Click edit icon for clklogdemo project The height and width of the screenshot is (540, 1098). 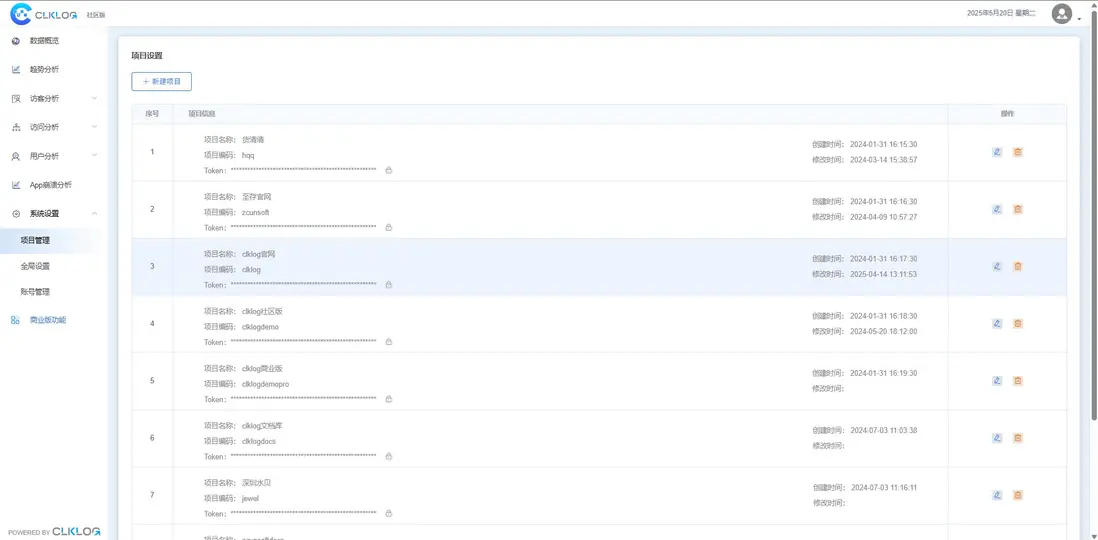point(997,324)
